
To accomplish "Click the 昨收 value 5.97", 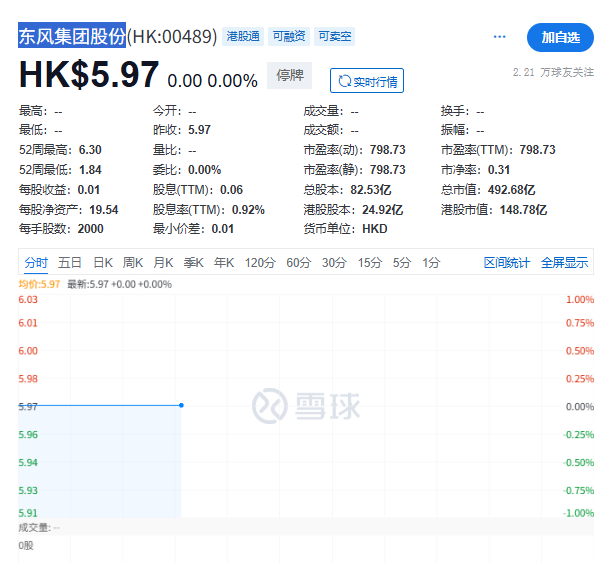I will pos(199,130).
